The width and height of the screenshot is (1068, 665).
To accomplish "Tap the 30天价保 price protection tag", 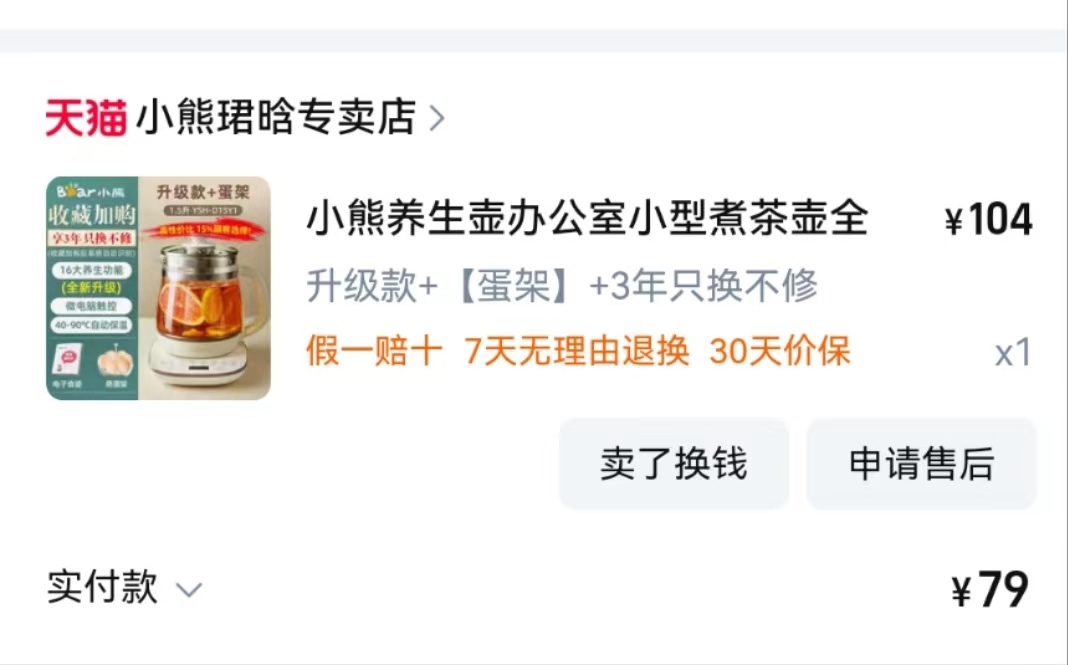I will pos(780,351).
